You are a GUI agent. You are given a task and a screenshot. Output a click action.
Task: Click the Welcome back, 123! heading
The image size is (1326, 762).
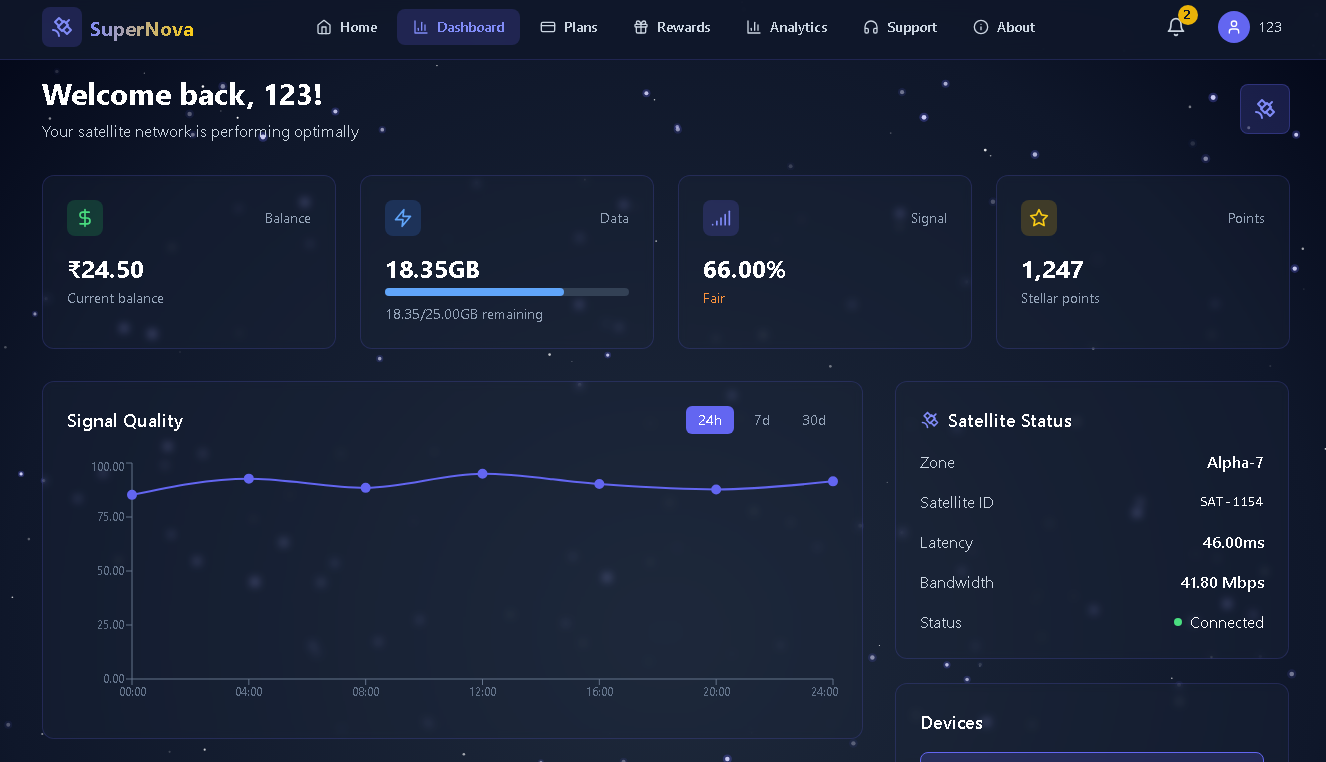point(182,95)
